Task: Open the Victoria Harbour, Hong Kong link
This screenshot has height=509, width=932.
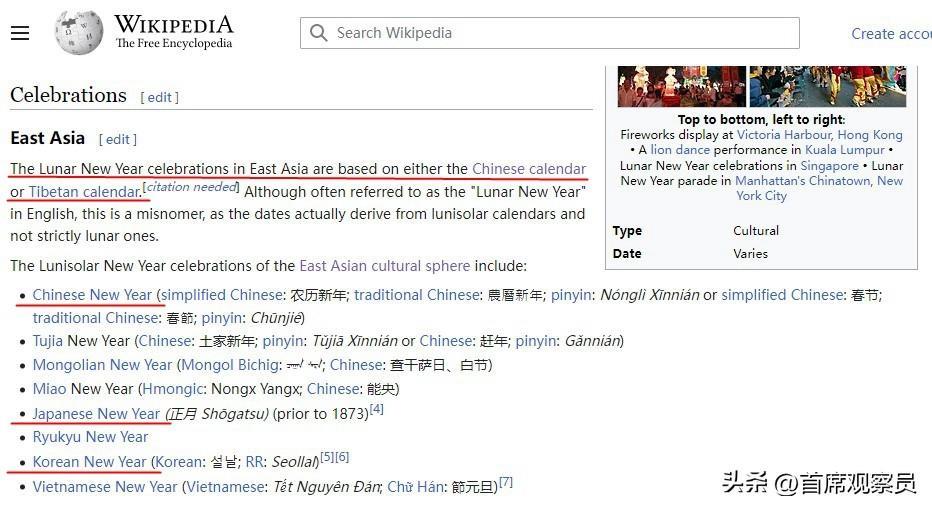Action: tap(820, 135)
